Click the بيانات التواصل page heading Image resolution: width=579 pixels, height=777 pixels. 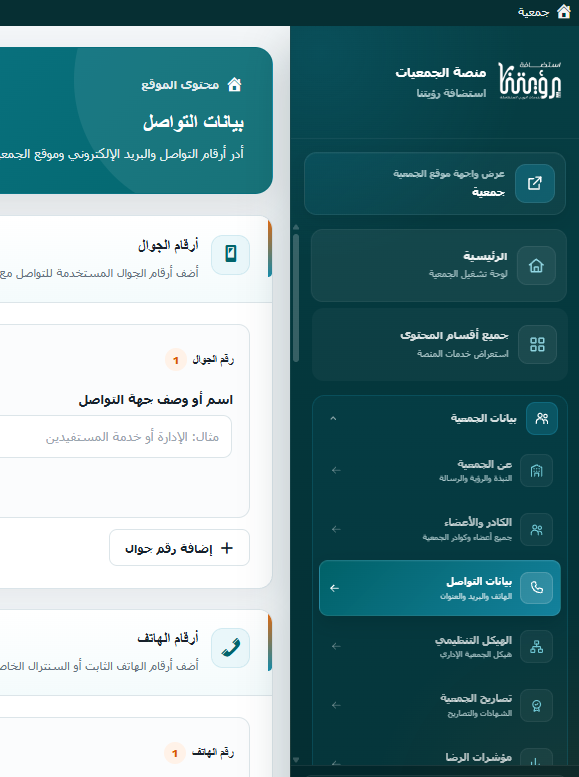point(193,122)
